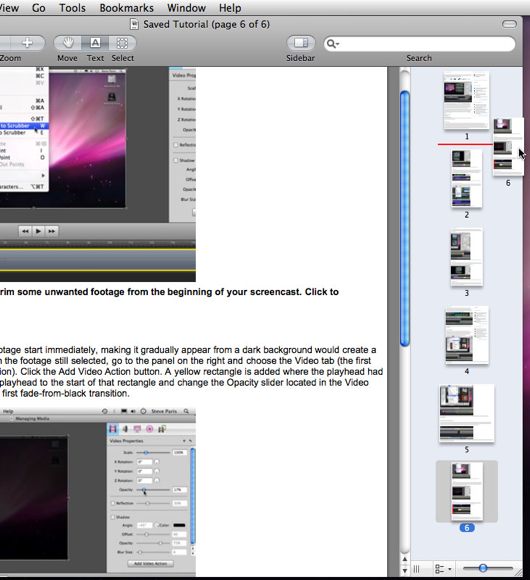The width and height of the screenshot is (530, 580).
Task: Click the Add Video Action button in page image
Action: (x=150, y=564)
